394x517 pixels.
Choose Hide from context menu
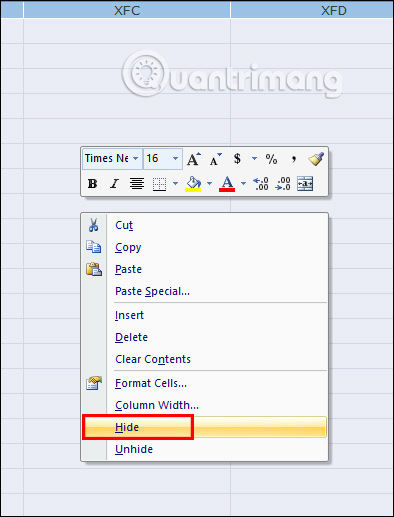(x=205, y=427)
